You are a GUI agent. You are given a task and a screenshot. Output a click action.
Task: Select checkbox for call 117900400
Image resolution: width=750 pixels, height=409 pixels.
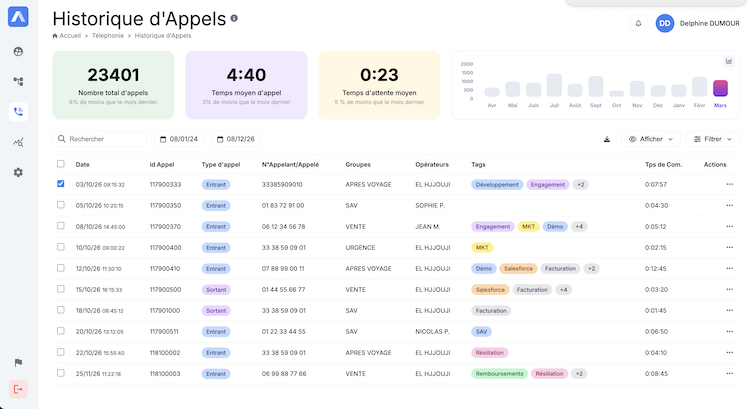tap(61, 247)
